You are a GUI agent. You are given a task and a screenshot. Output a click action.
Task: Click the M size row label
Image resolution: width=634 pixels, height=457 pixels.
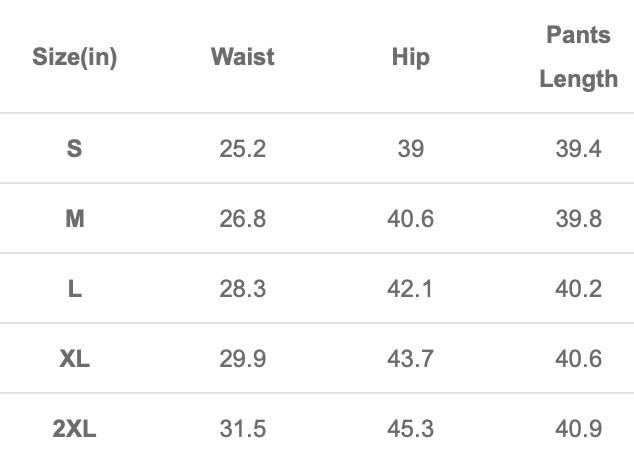pyautogui.click(x=75, y=219)
